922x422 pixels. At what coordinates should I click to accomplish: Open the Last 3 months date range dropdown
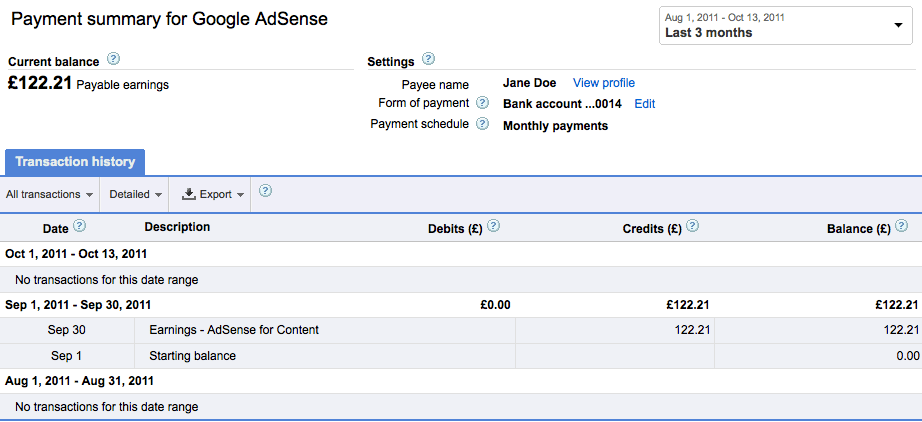coord(786,25)
